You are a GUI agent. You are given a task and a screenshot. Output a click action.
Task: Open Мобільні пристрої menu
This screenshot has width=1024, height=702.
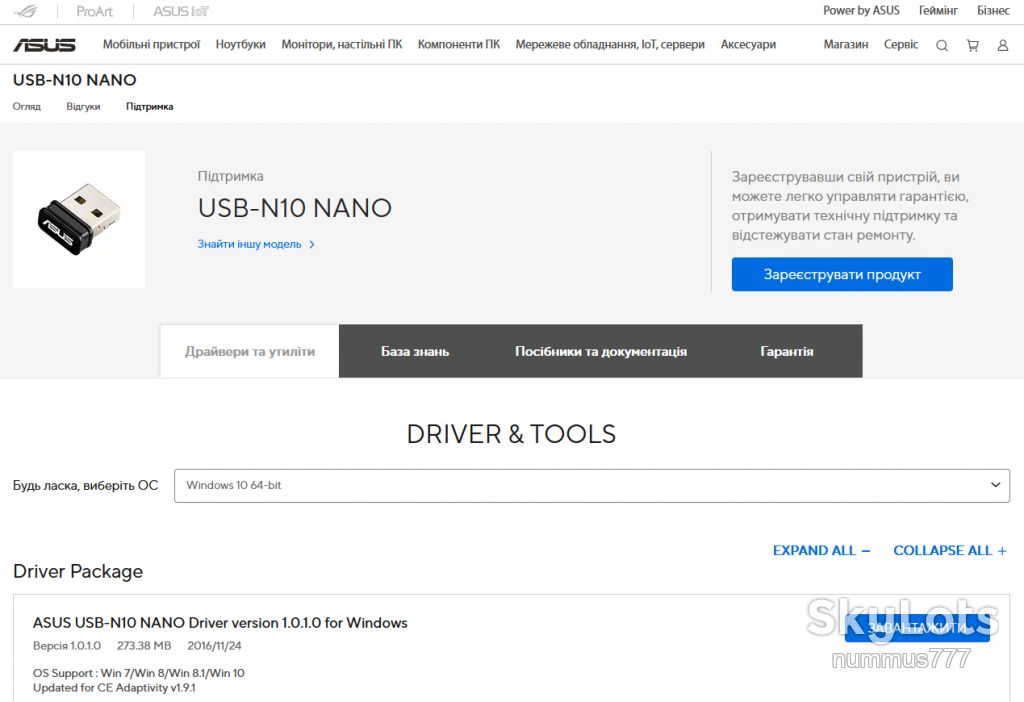pos(152,44)
